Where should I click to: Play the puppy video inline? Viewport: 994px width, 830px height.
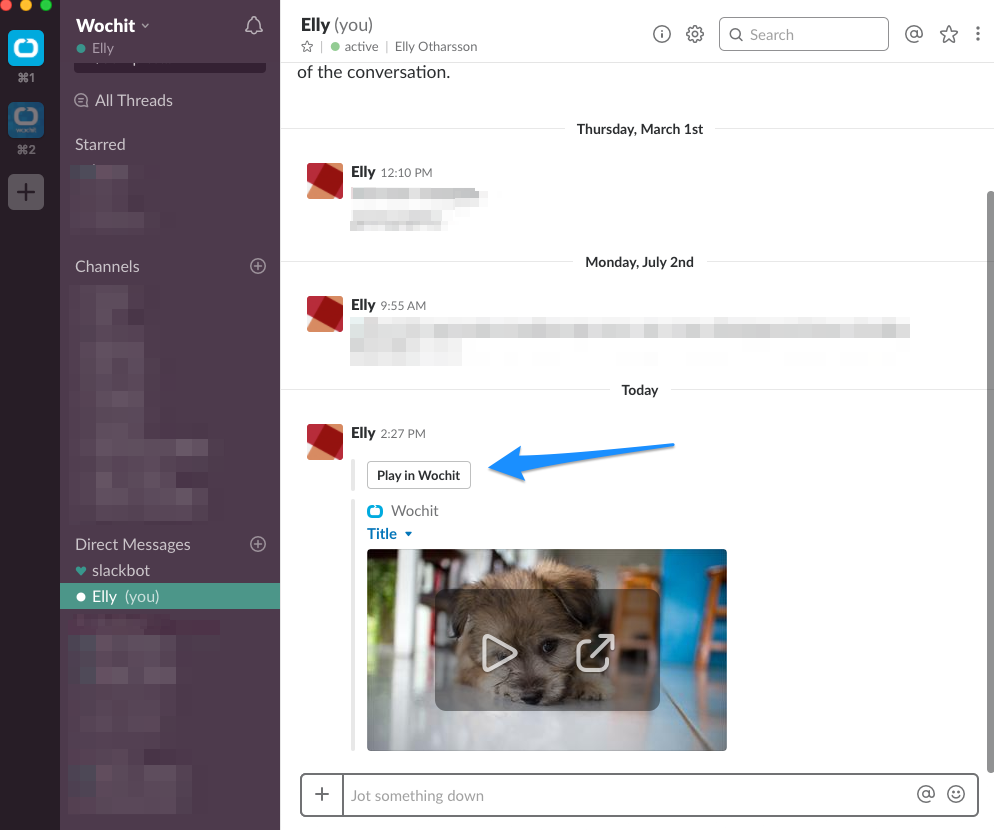tap(499, 653)
